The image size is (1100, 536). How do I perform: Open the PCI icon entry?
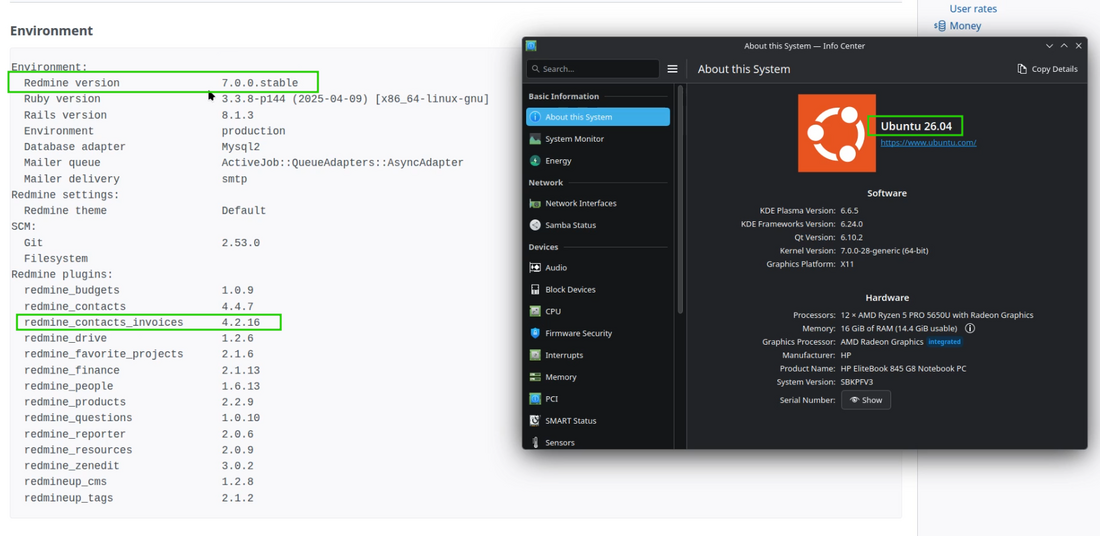535,398
